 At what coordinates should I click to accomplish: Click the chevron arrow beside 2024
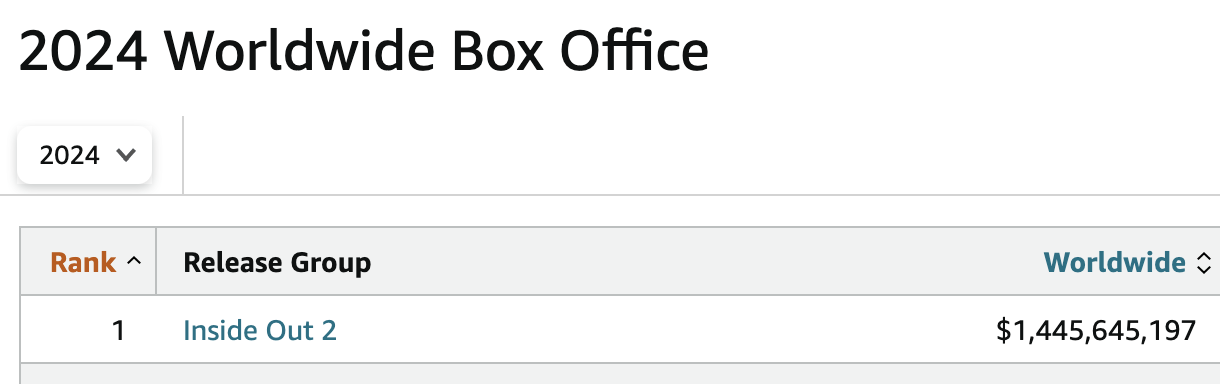[126, 155]
